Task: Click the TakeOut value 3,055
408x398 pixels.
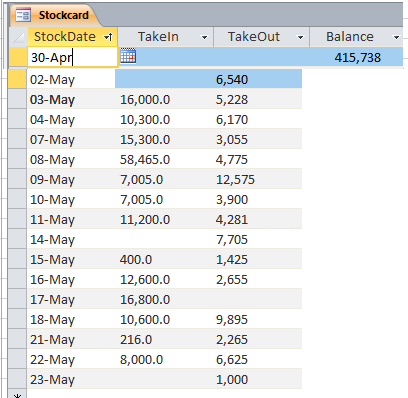Action: 232,140
